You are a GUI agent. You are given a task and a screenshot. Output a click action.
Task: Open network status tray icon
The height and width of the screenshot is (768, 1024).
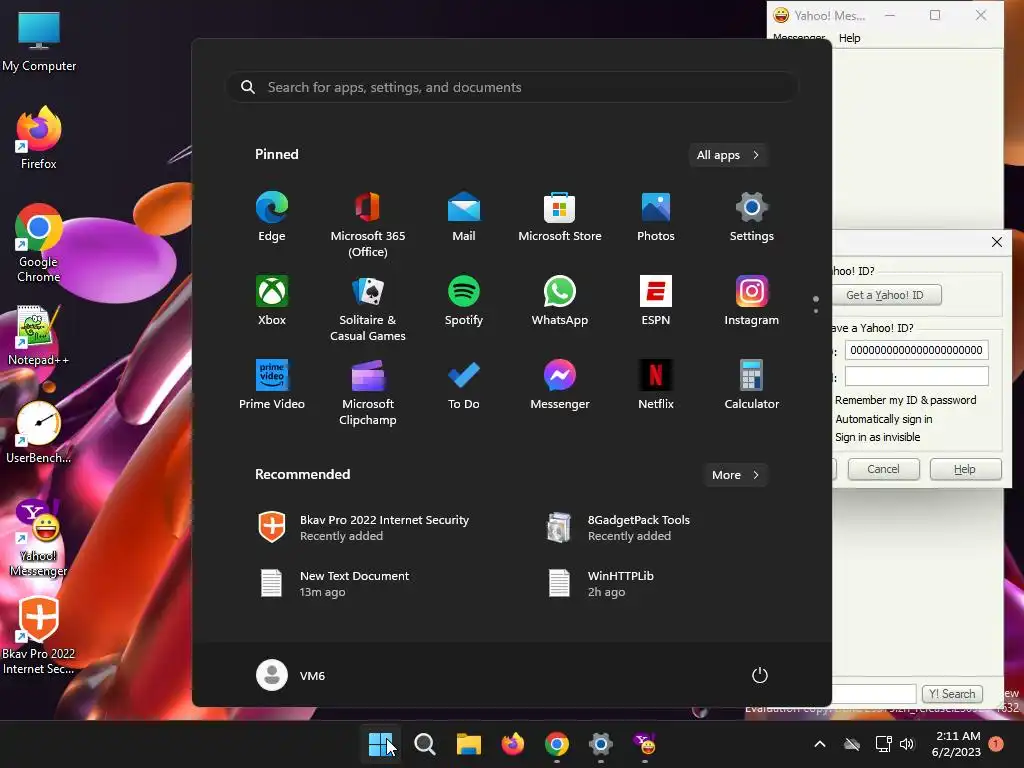(x=884, y=744)
